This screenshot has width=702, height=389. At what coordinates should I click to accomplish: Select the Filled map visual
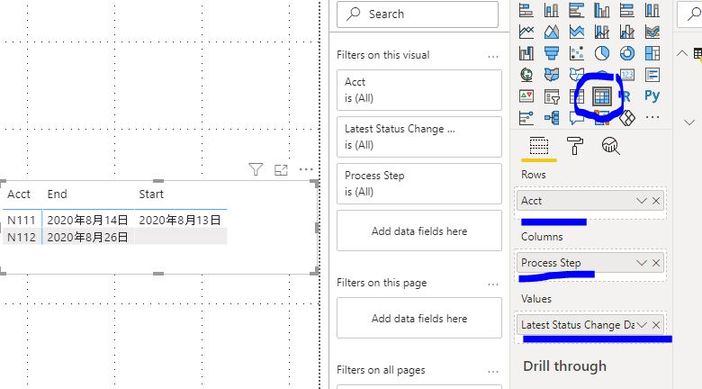pos(551,74)
